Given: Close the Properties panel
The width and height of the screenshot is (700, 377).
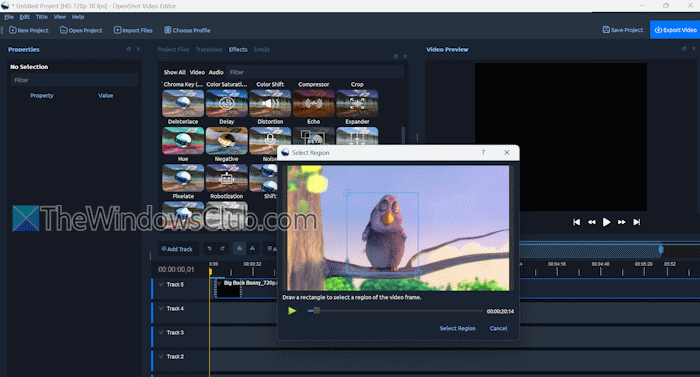Looking at the screenshot, I should 138,49.
